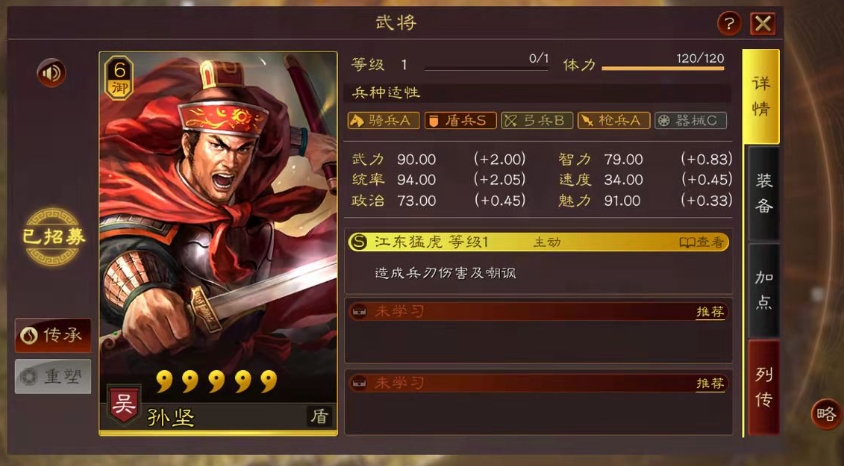The image size is (844, 466).
Task: Mute the general's voice speaker icon
Action: (51, 73)
